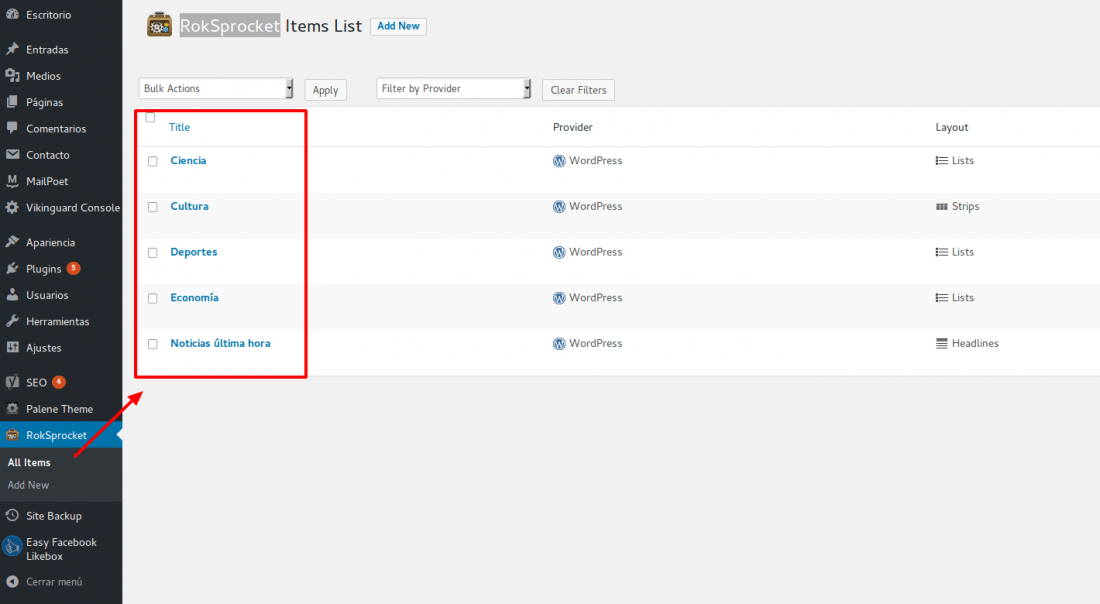Click the Vikinguard Console gear icon
This screenshot has height=604, width=1100.
pyautogui.click(x=12, y=207)
